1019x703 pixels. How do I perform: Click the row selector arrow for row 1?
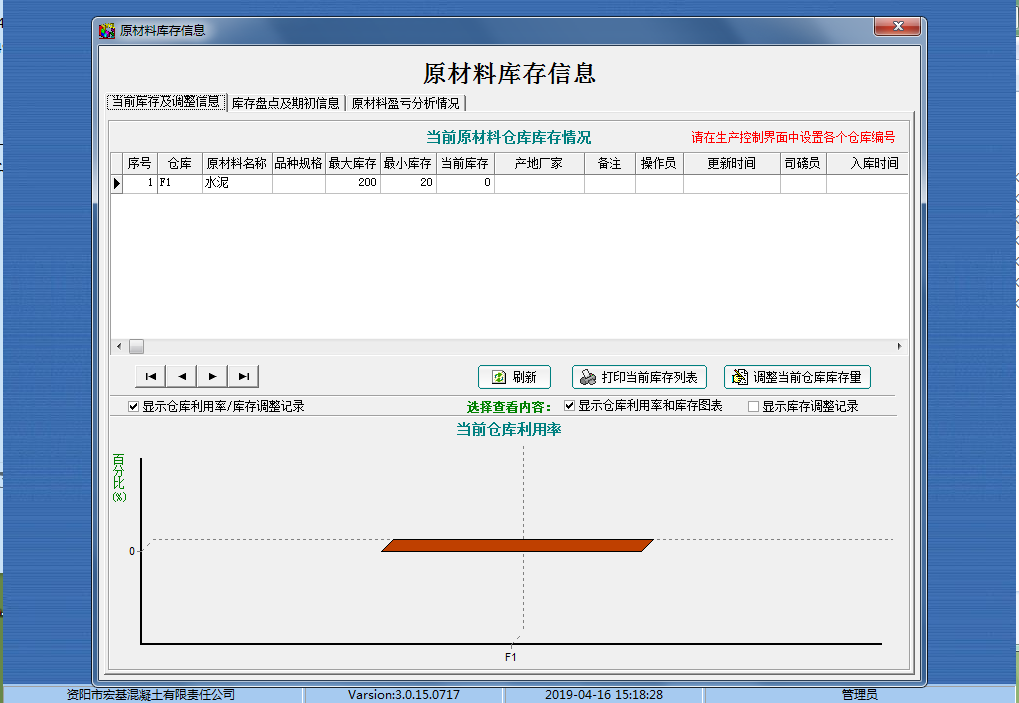point(116,184)
